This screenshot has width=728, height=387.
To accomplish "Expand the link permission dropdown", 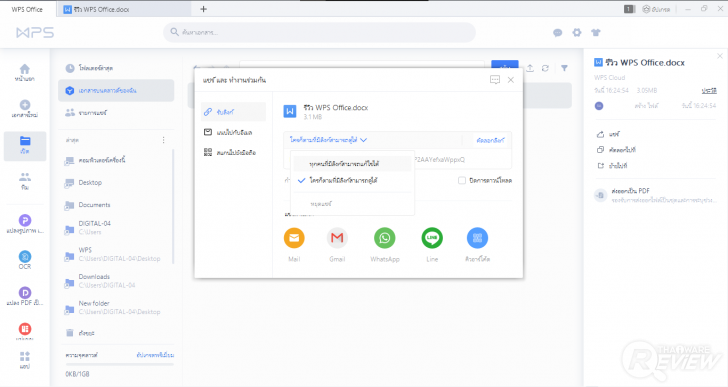I will [x=328, y=140].
